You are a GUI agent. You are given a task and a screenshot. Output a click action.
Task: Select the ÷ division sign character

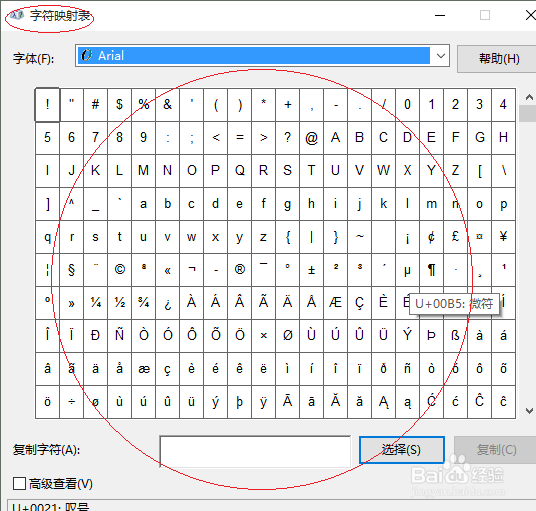71,402
